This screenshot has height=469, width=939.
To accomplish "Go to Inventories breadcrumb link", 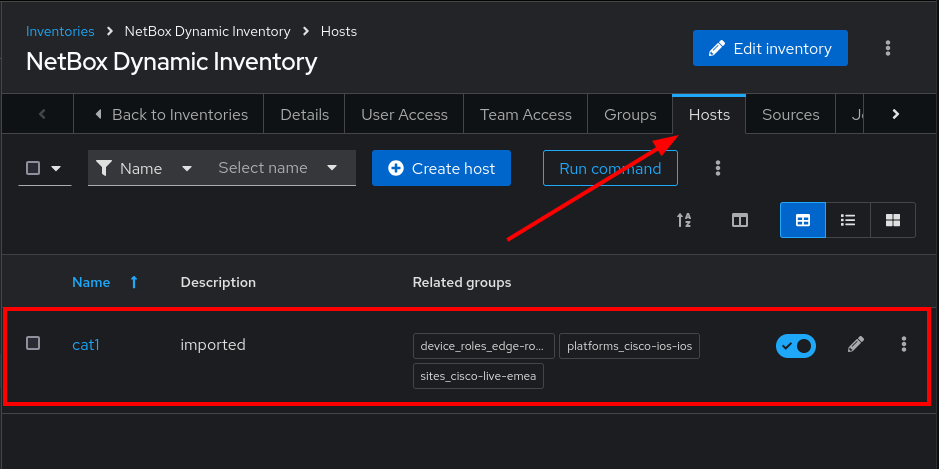I will [60, 31].
